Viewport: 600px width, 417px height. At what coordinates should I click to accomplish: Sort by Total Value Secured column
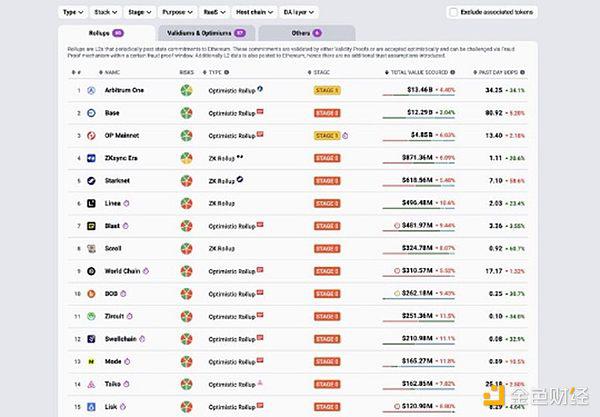[x=416, y=72]
